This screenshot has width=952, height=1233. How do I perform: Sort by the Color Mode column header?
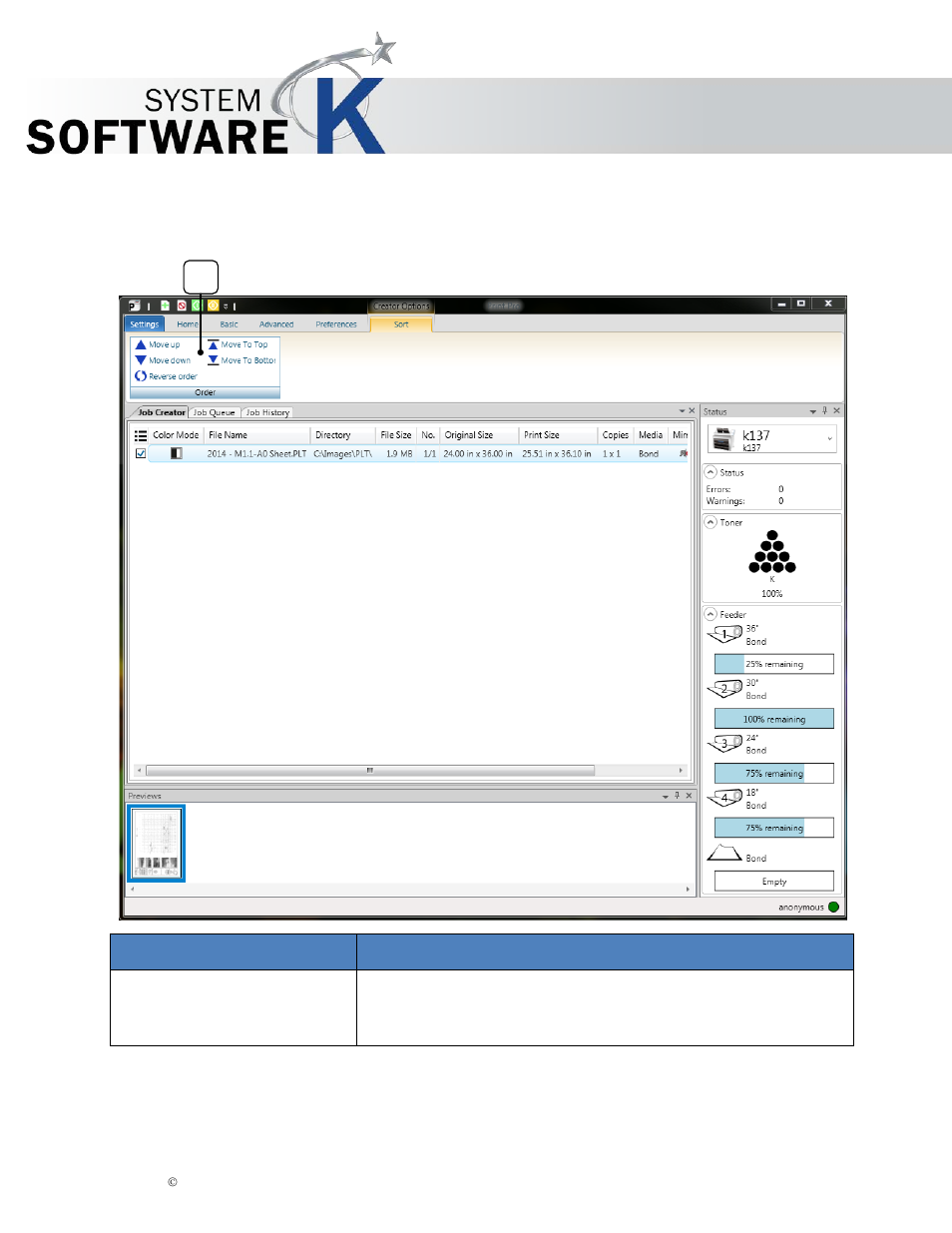[176, 435]
